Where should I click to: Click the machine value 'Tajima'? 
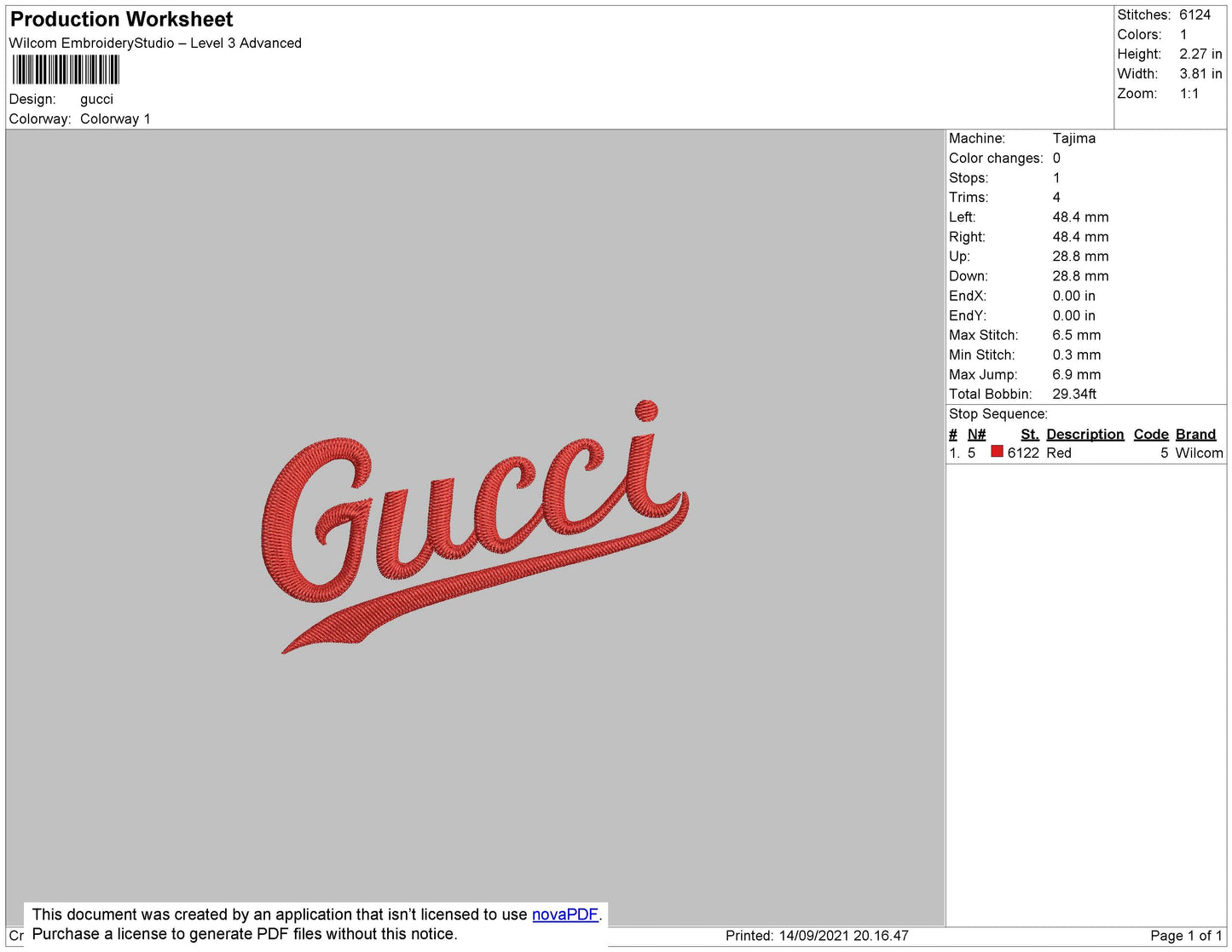pyautogui.click(x=1074, y=138)
